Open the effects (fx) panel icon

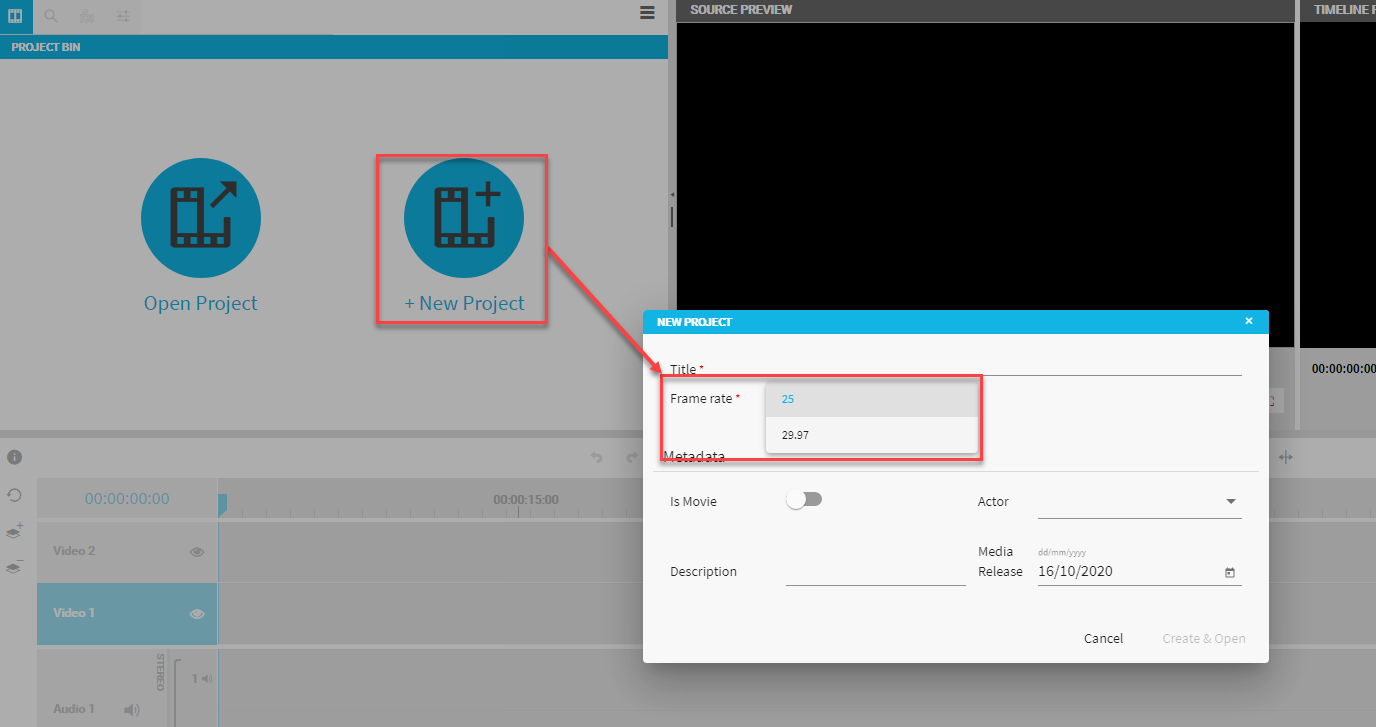pyautogui.click(x=86, y=16)
